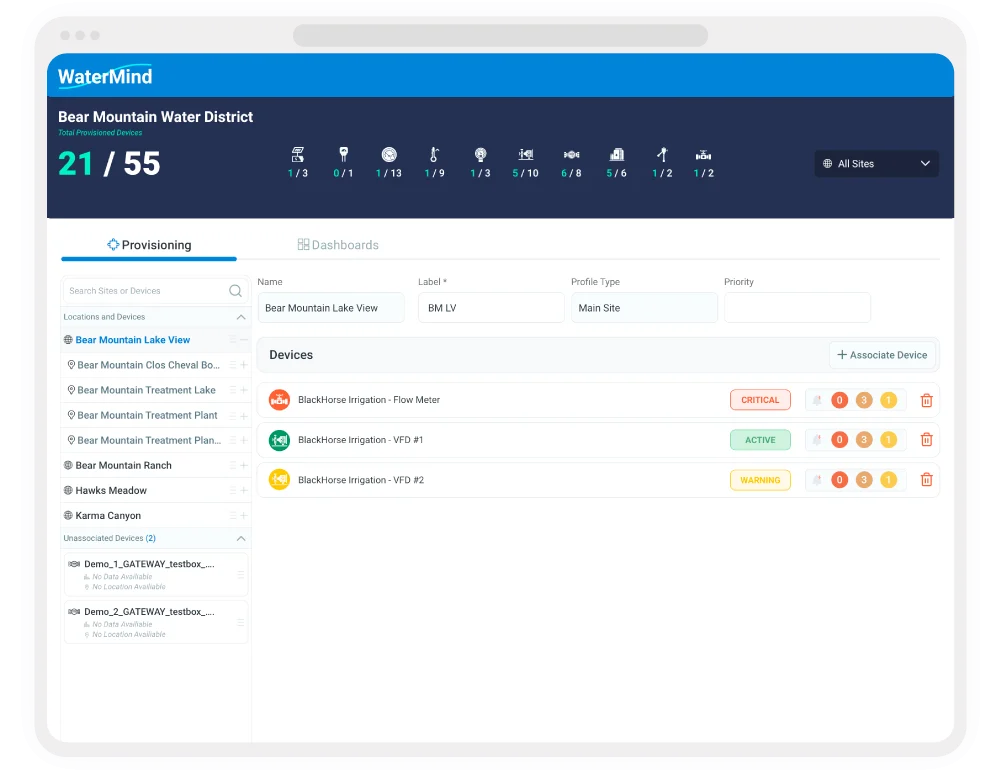The image size is (1001, 780).
Task: Select flow meter icon showing 1 / 2 last
Action: coord(704,155)
